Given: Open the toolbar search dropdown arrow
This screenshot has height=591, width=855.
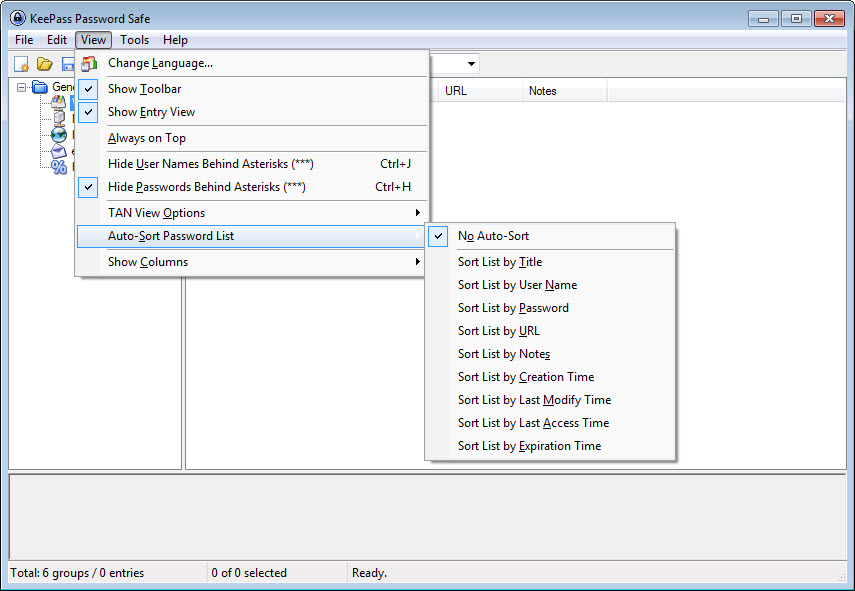Looking at the screenshot, I should coord(471,64).
